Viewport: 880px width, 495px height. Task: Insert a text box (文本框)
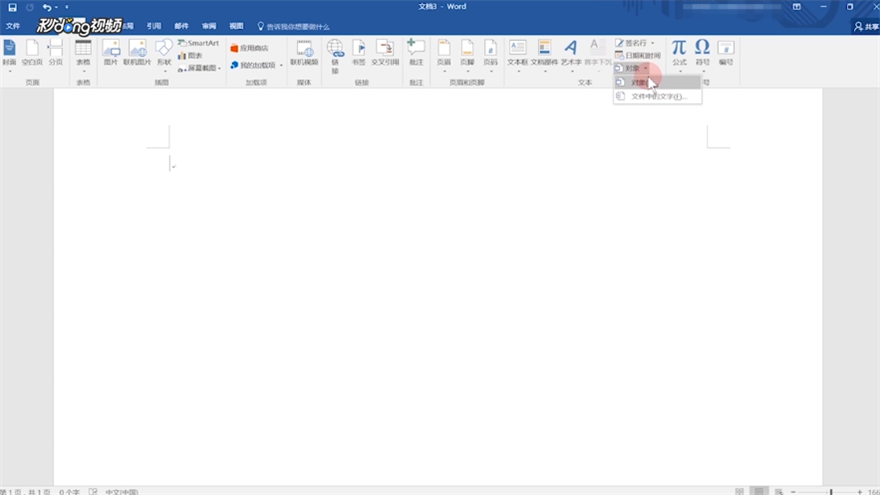click(517, 55)
